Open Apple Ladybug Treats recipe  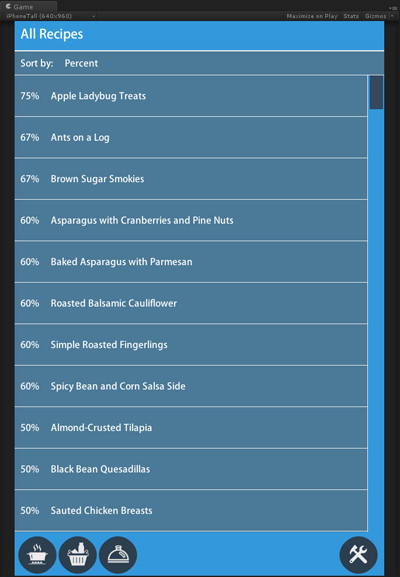(x=191, y=96)
